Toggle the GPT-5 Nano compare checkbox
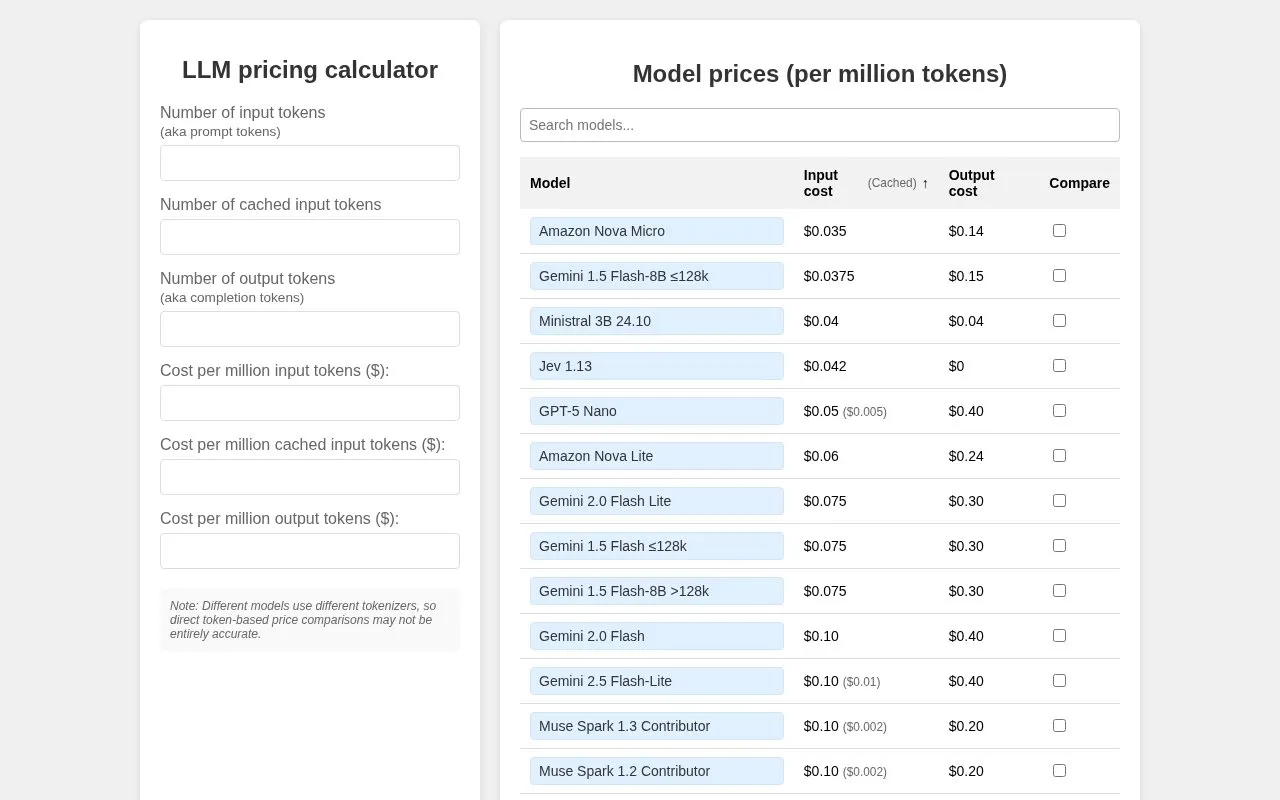Viewport: 1280px width, 800px height. tap(1059, 411)
